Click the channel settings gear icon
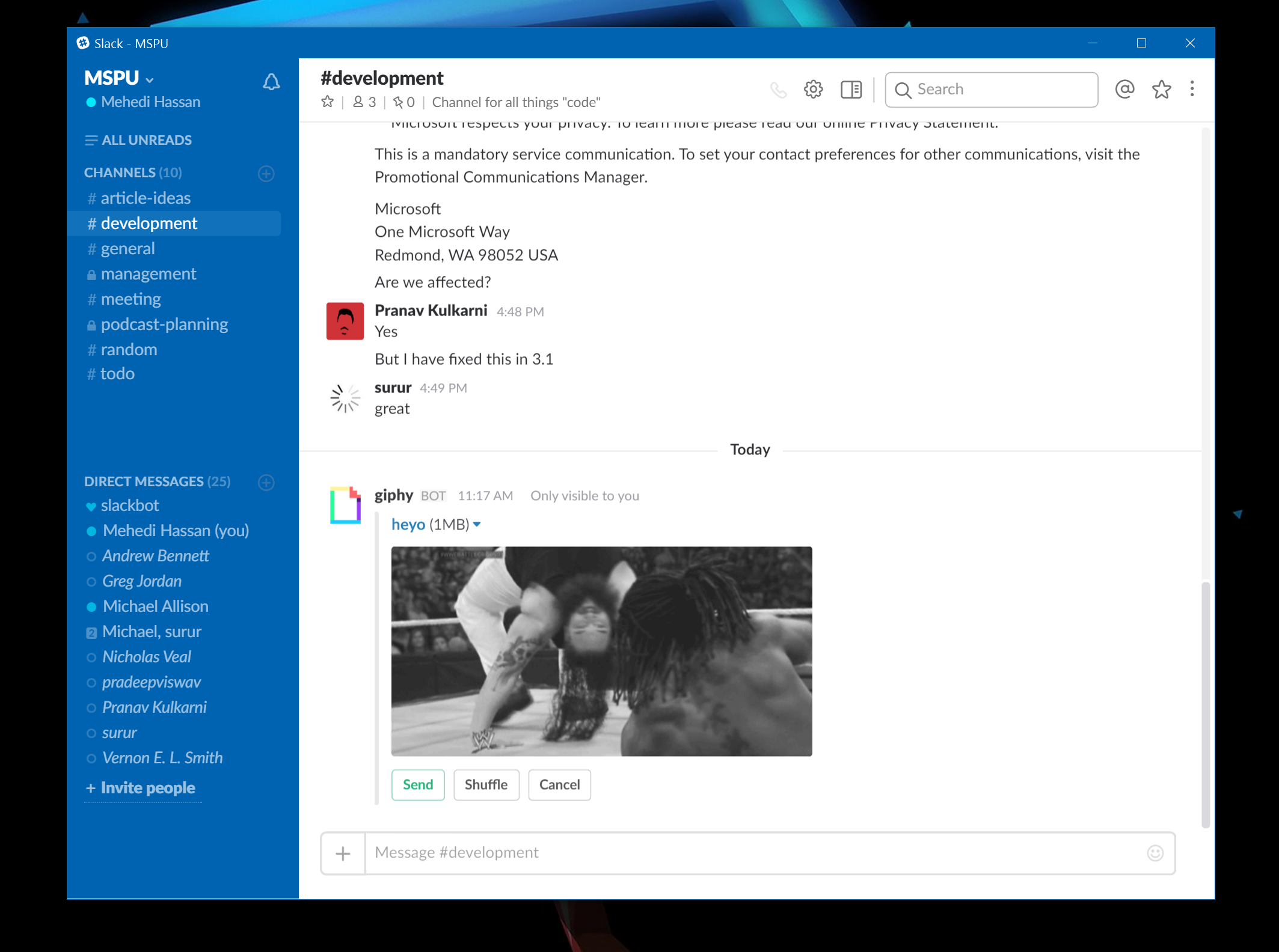 [814, 89]
